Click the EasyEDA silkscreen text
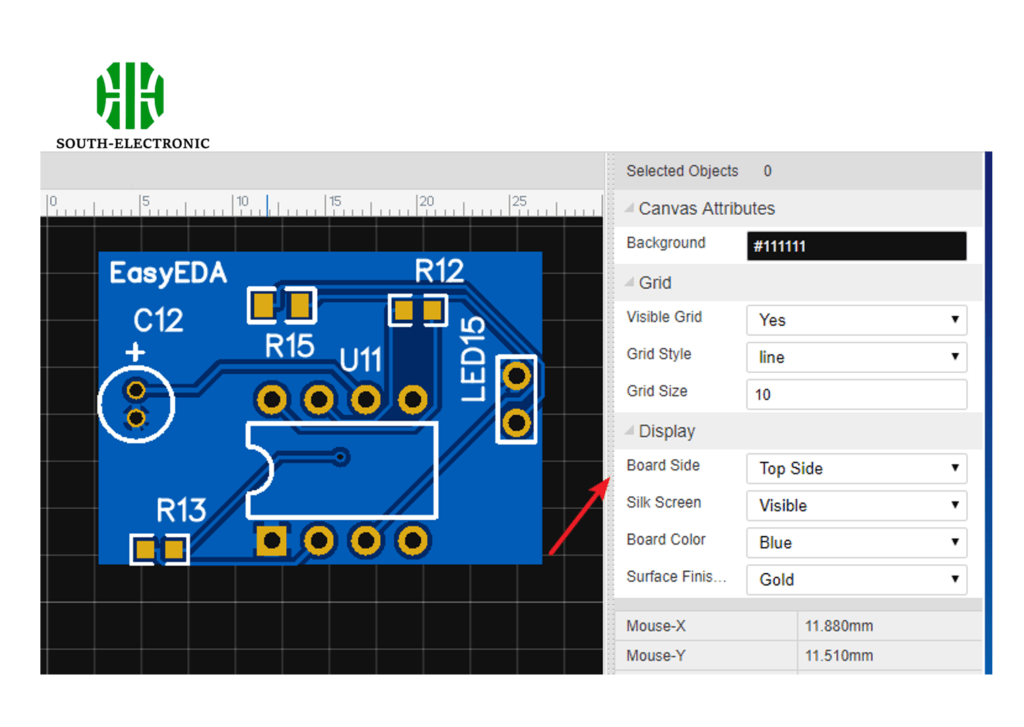Viewport: 1024px width, 727px height. pos(168,273)
